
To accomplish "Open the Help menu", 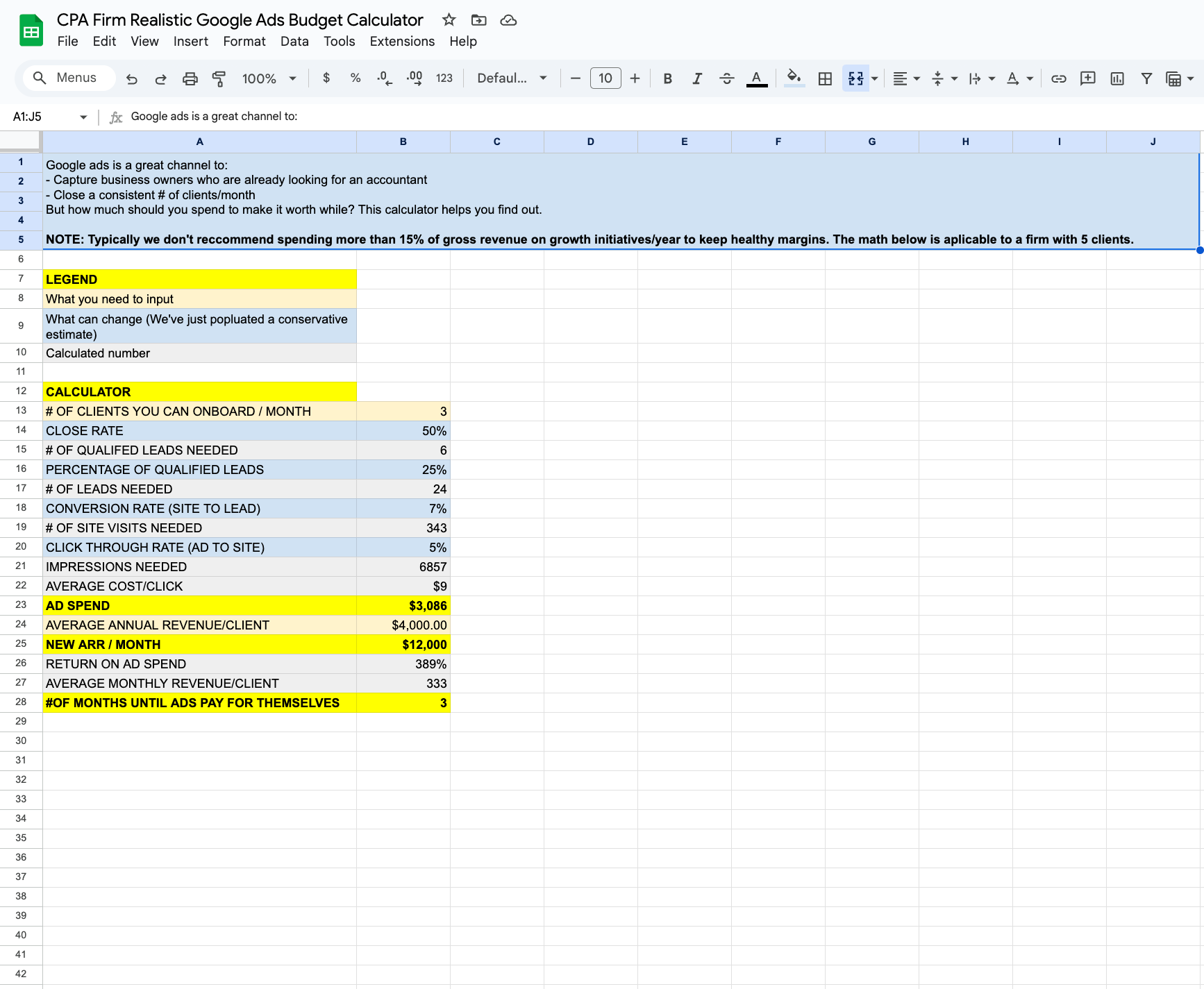I will 463,42.
